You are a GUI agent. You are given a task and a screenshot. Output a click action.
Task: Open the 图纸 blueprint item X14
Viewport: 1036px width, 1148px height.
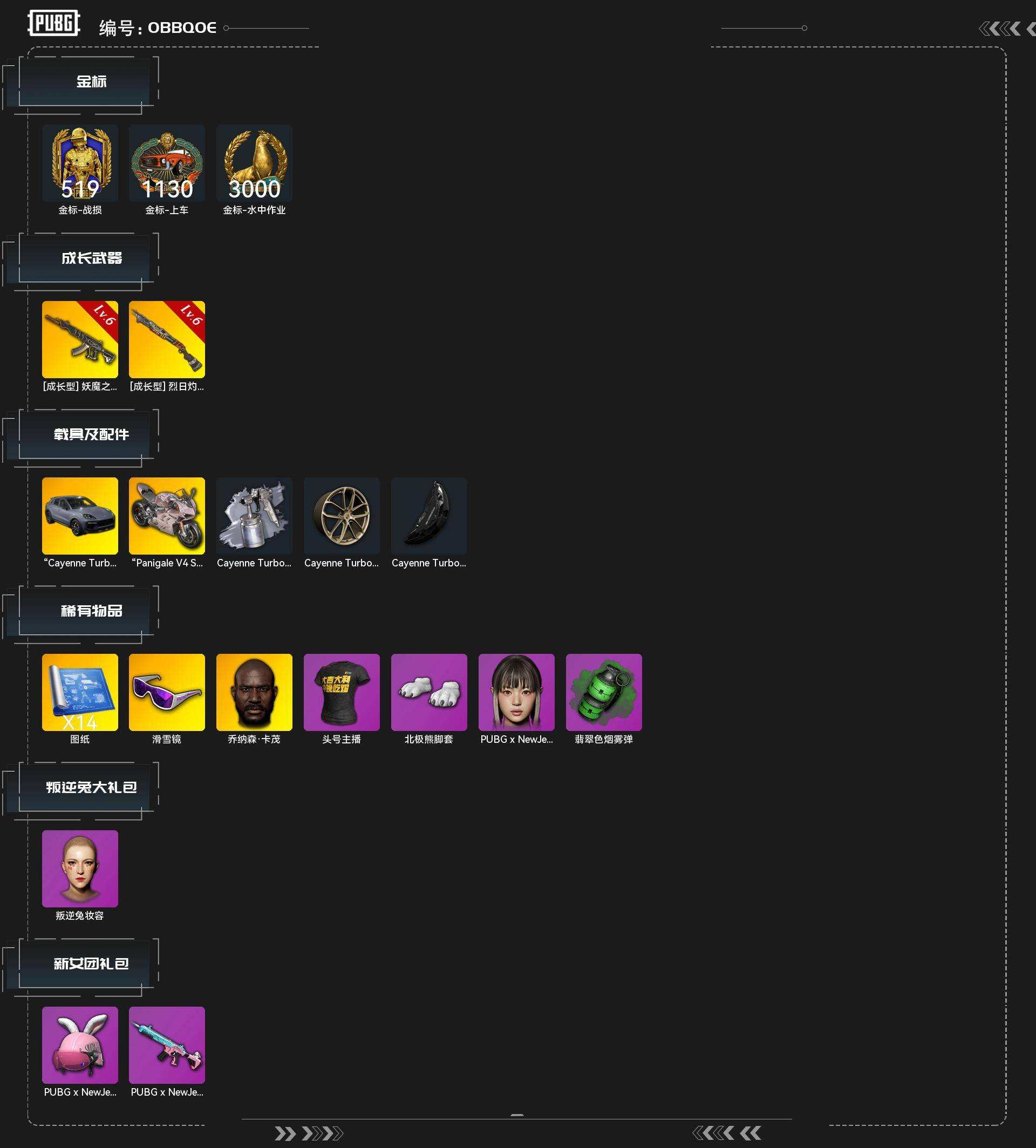(80, 693)
